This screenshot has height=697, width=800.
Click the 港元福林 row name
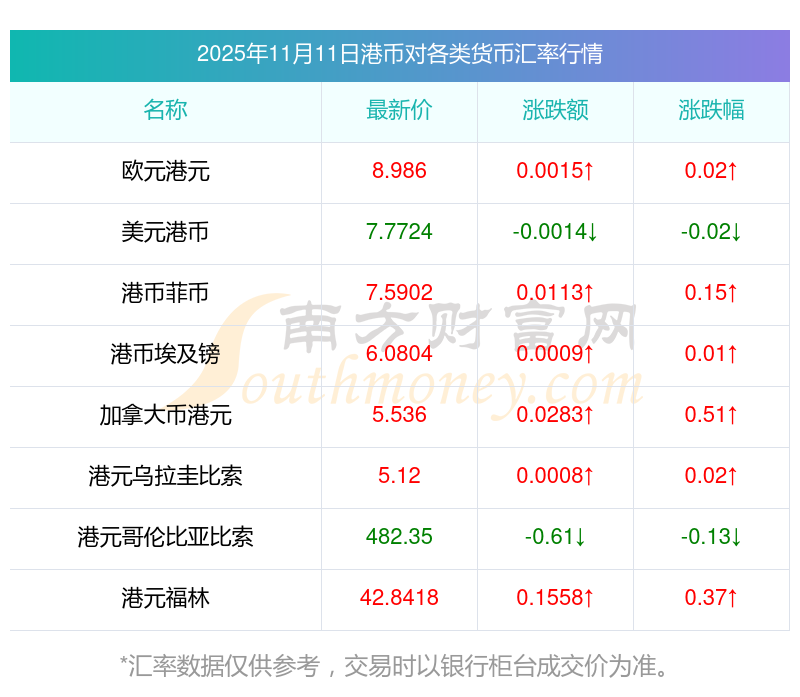pos(165,598)
